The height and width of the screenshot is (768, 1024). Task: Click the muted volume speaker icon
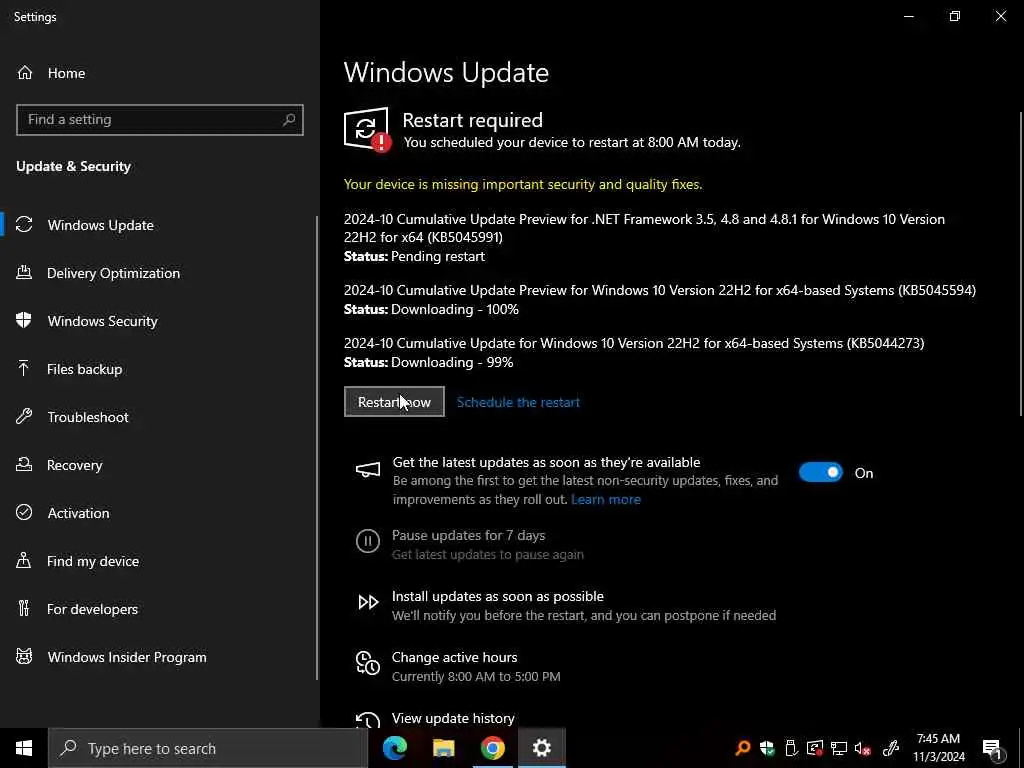click(863, 749)
